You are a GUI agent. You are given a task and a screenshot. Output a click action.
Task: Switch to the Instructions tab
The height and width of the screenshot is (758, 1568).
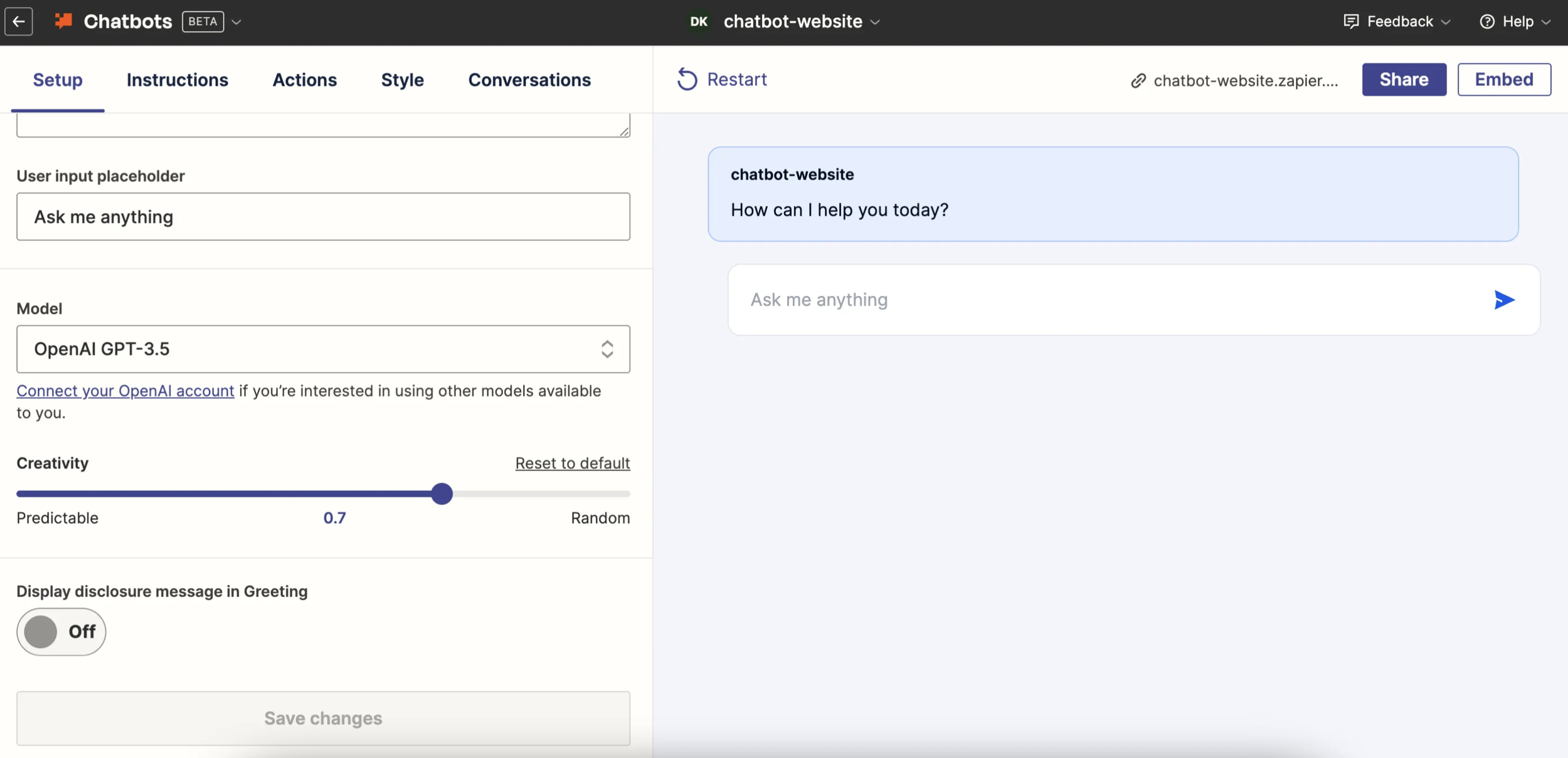click(x=177, y=80)
